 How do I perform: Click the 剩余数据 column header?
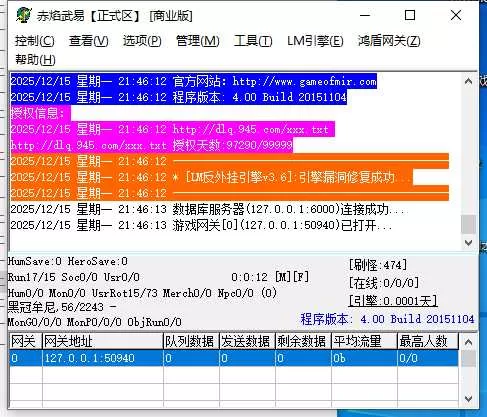(303, 341)
